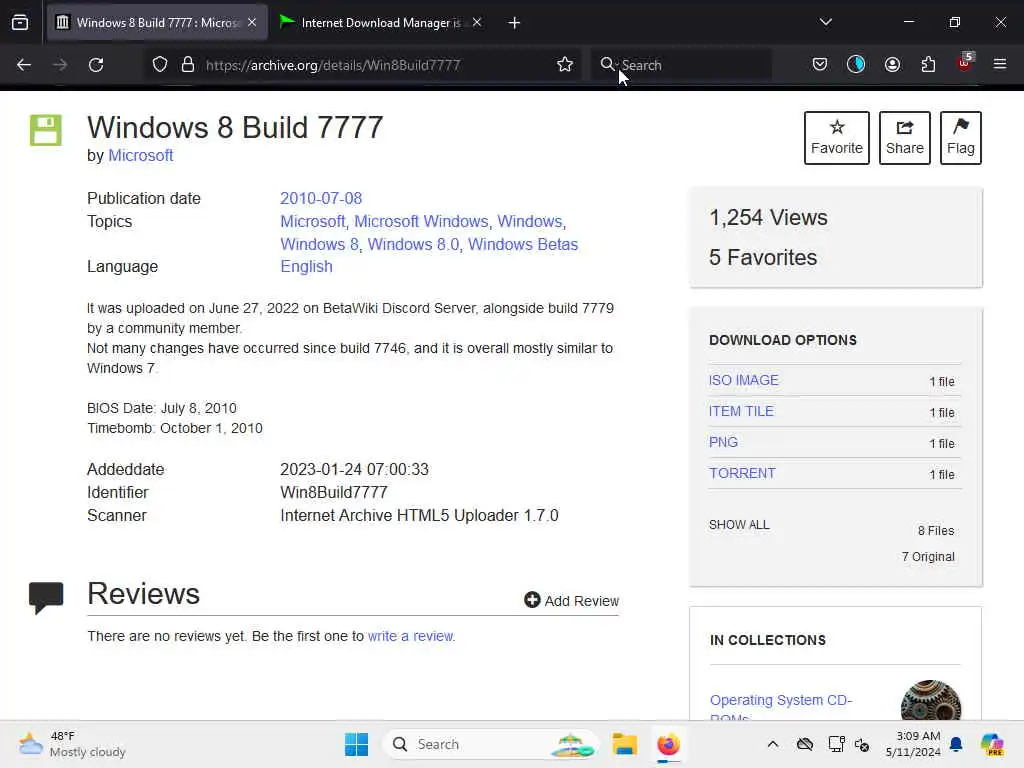Open the blue circular extension icon
This screenshot has height=768, width=1024.
[x=856, y=65]
